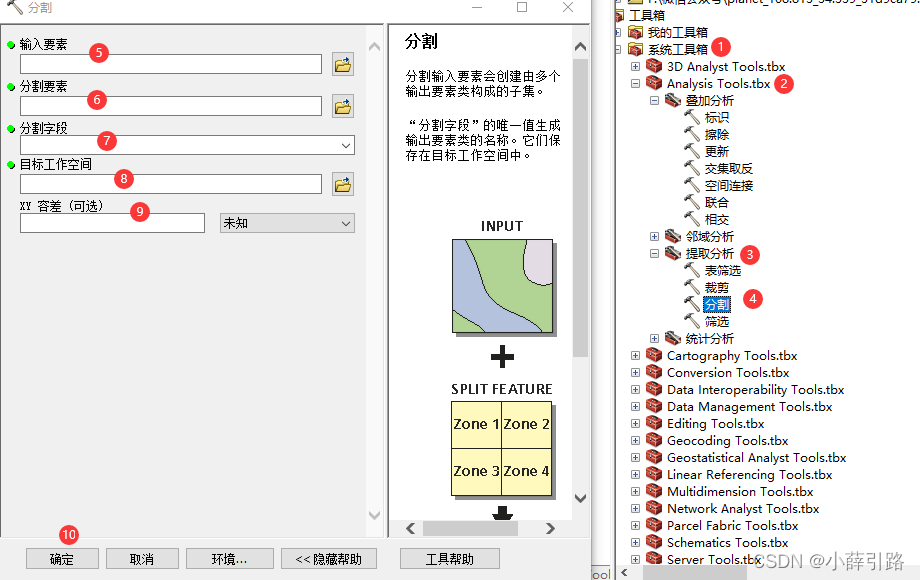Maximize the 分割 dialog window
Viewport: 920px width, 580px height.
coord(522,7)
